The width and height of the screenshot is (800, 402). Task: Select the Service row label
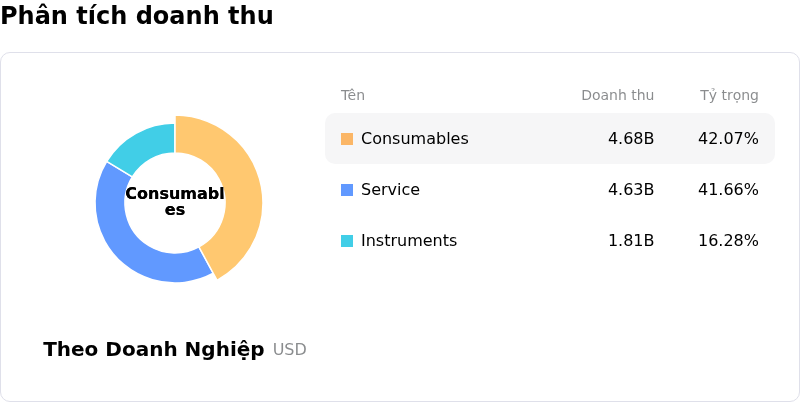390,190
